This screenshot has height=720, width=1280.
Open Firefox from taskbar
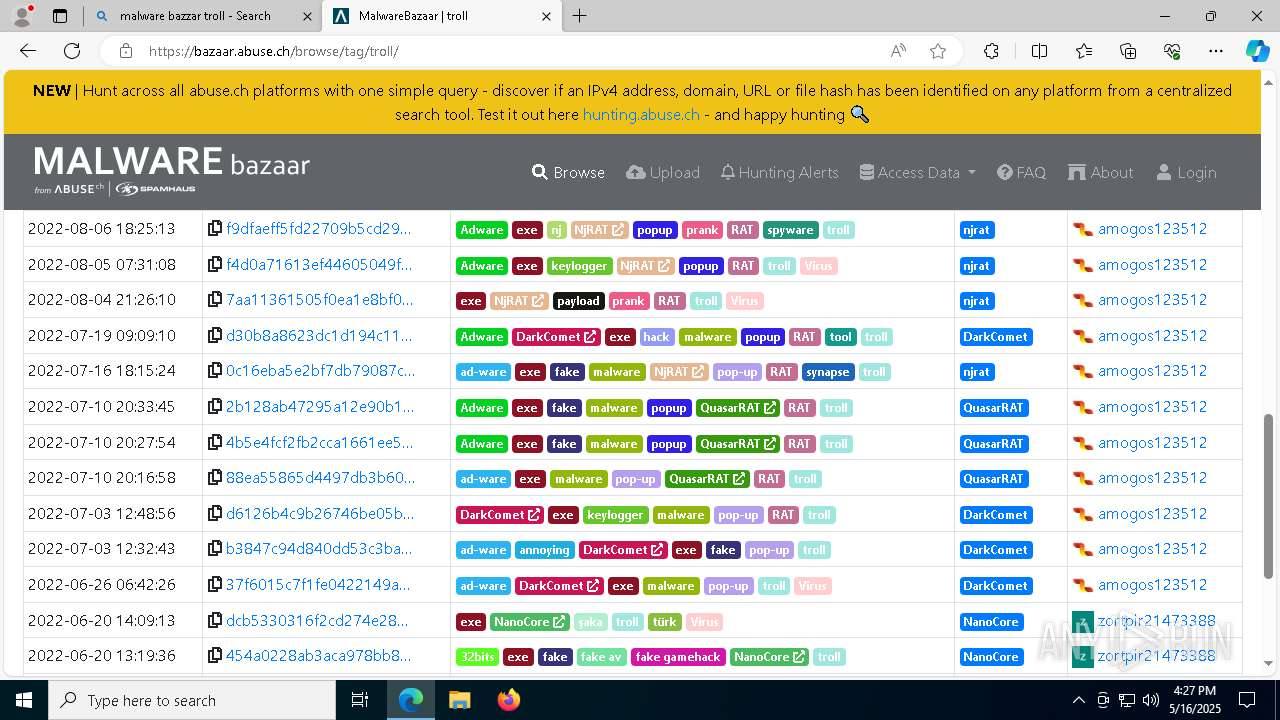[508, 700]
